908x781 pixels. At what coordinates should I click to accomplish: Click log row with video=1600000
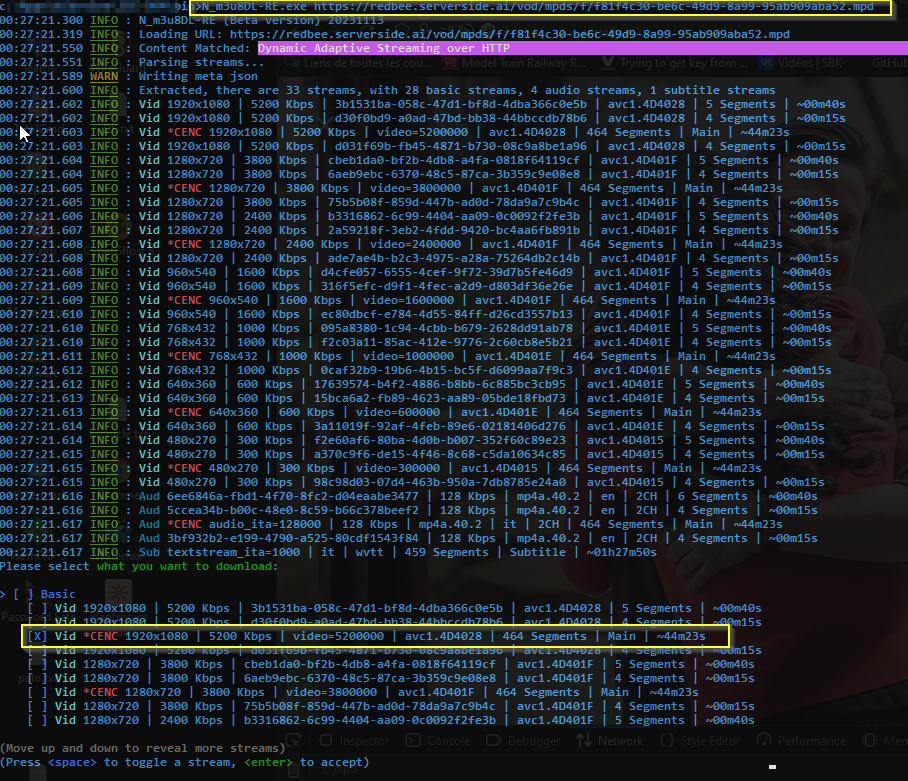click(387, 300)
